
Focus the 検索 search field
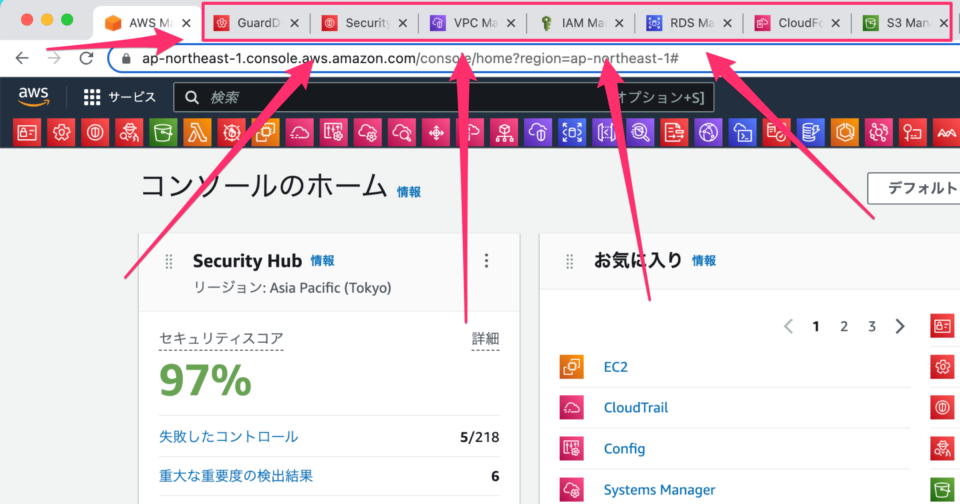point(444,97)
